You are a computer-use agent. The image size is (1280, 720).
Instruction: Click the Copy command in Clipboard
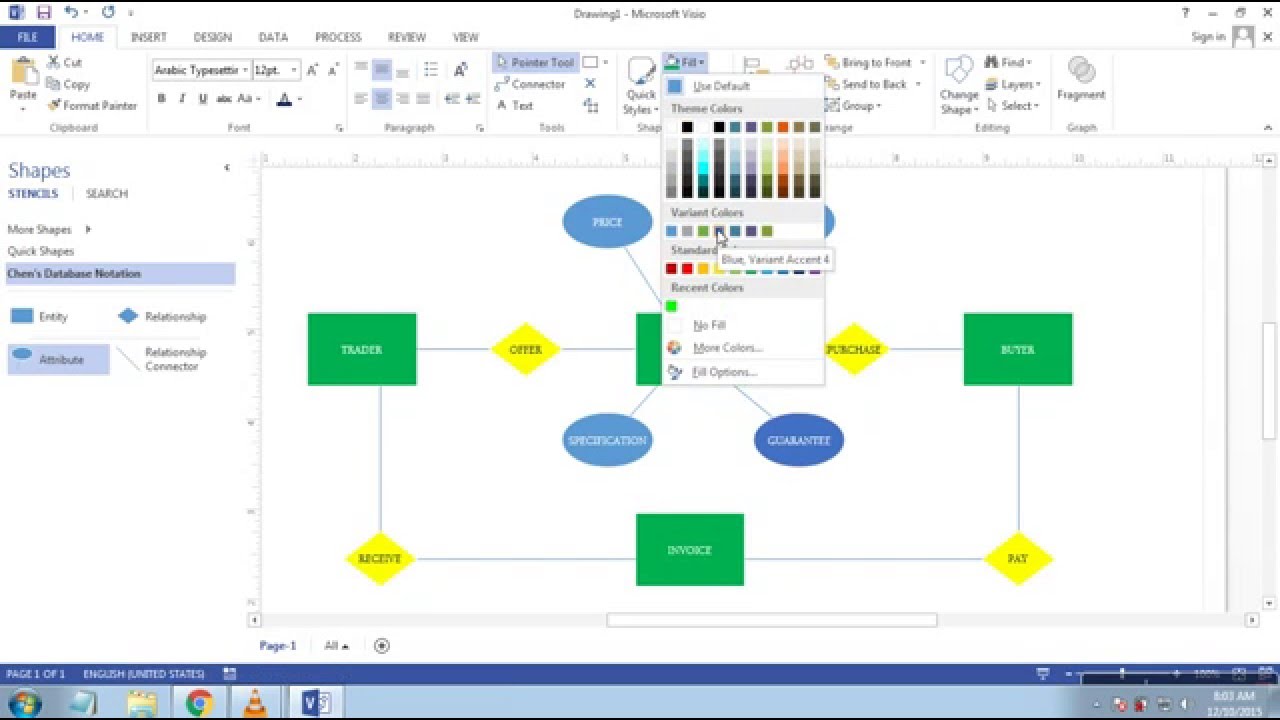[68, 84]
